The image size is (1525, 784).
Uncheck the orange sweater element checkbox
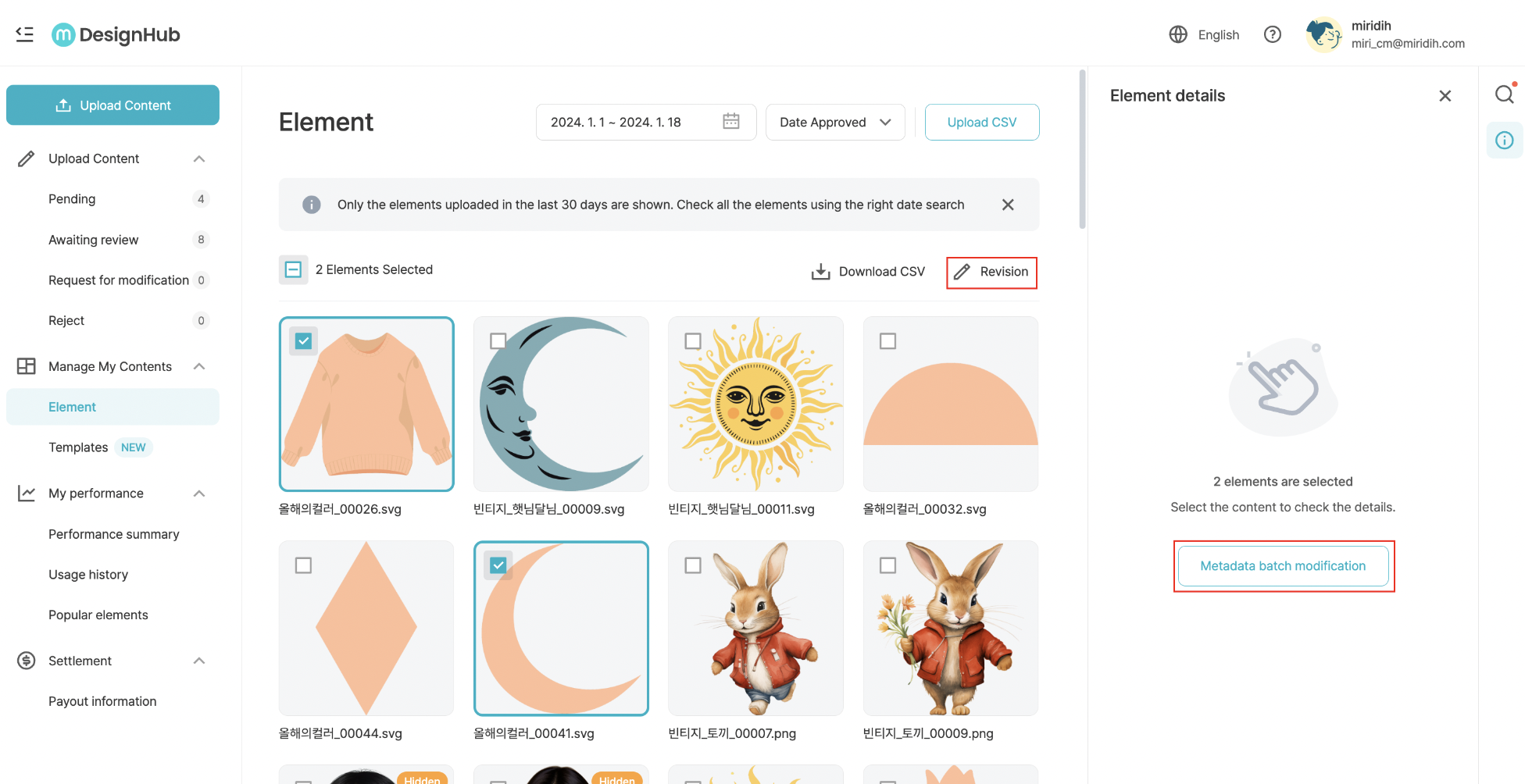304,341
